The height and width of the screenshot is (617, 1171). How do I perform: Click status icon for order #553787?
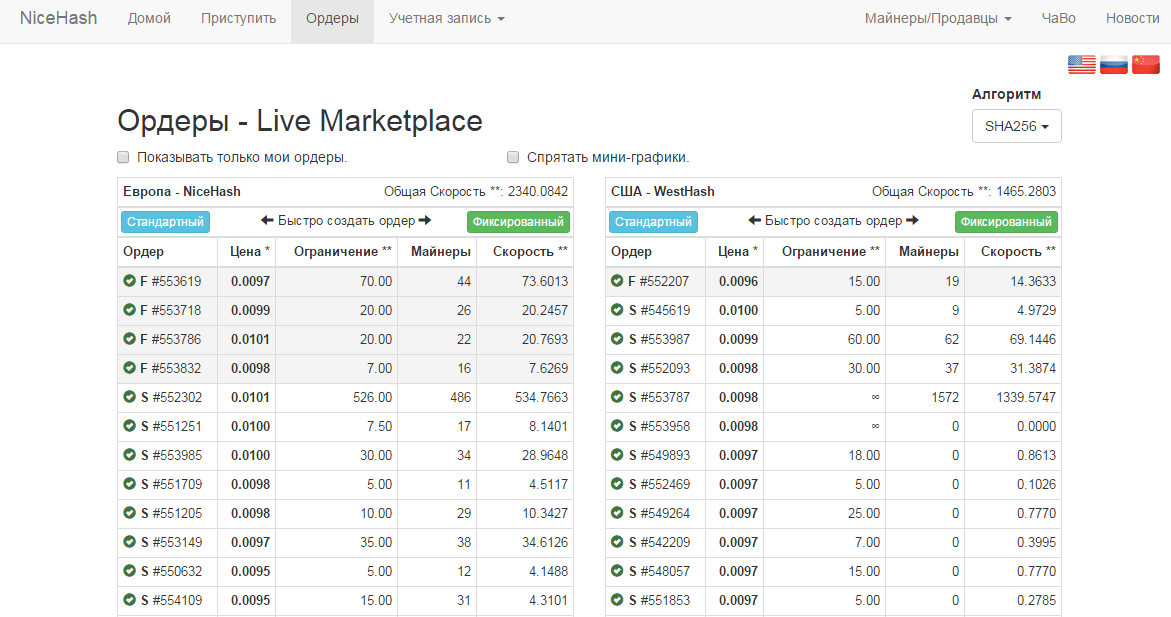click(x=617, y=398)
